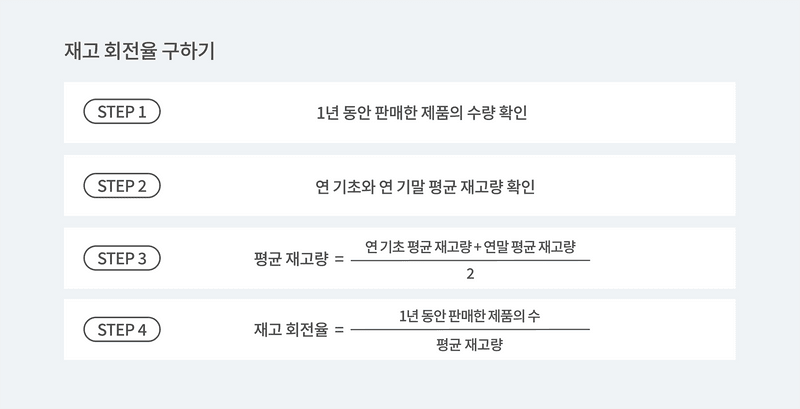The image size is (800, 409).
Task: Click the STEP 1 badge
Action: pyautogui.click(x=122, y=112)
